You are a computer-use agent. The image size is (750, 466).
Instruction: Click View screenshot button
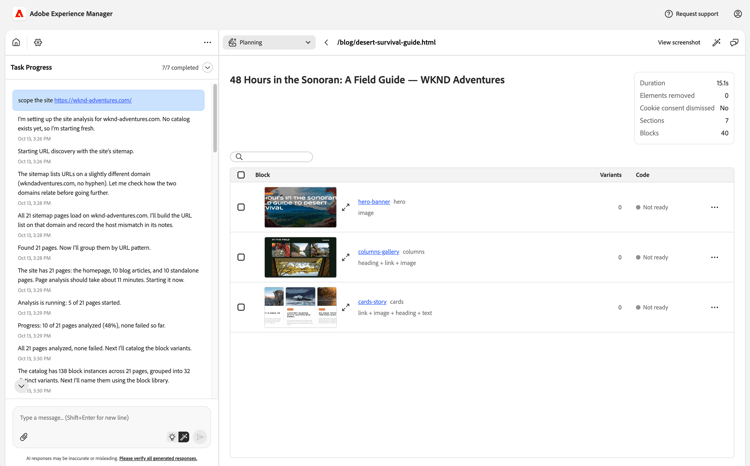[679, 42]
